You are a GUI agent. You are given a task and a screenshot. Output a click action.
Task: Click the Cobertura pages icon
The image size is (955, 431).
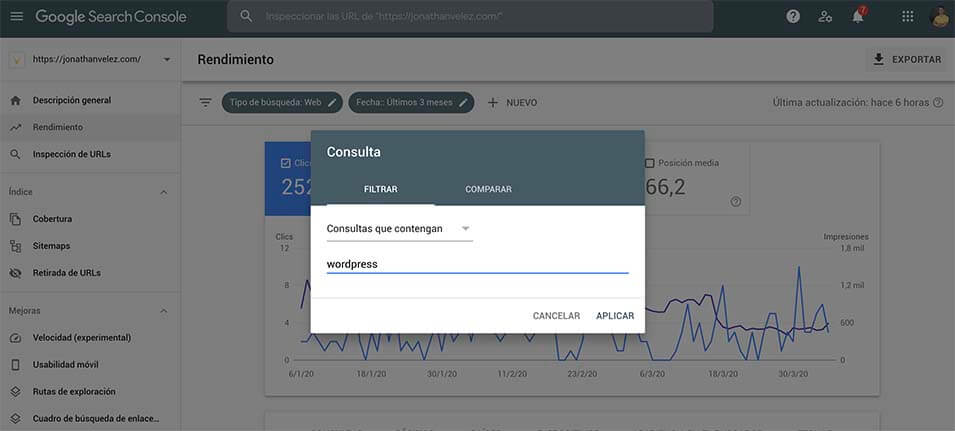[x=16, y=219]
